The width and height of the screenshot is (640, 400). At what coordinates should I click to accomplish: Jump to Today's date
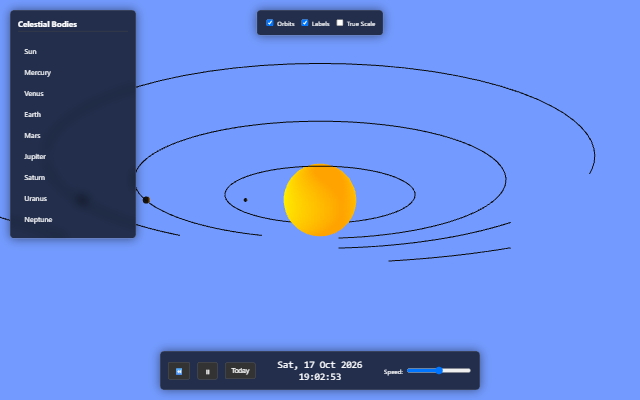click(x=240, y=371)
